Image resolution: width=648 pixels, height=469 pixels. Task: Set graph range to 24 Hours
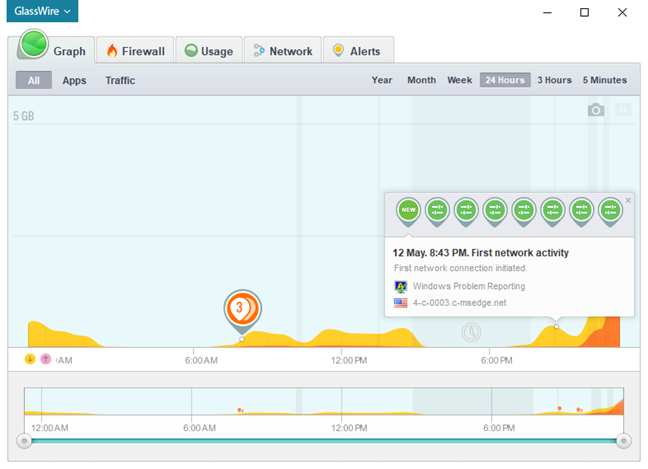[505, 80]
